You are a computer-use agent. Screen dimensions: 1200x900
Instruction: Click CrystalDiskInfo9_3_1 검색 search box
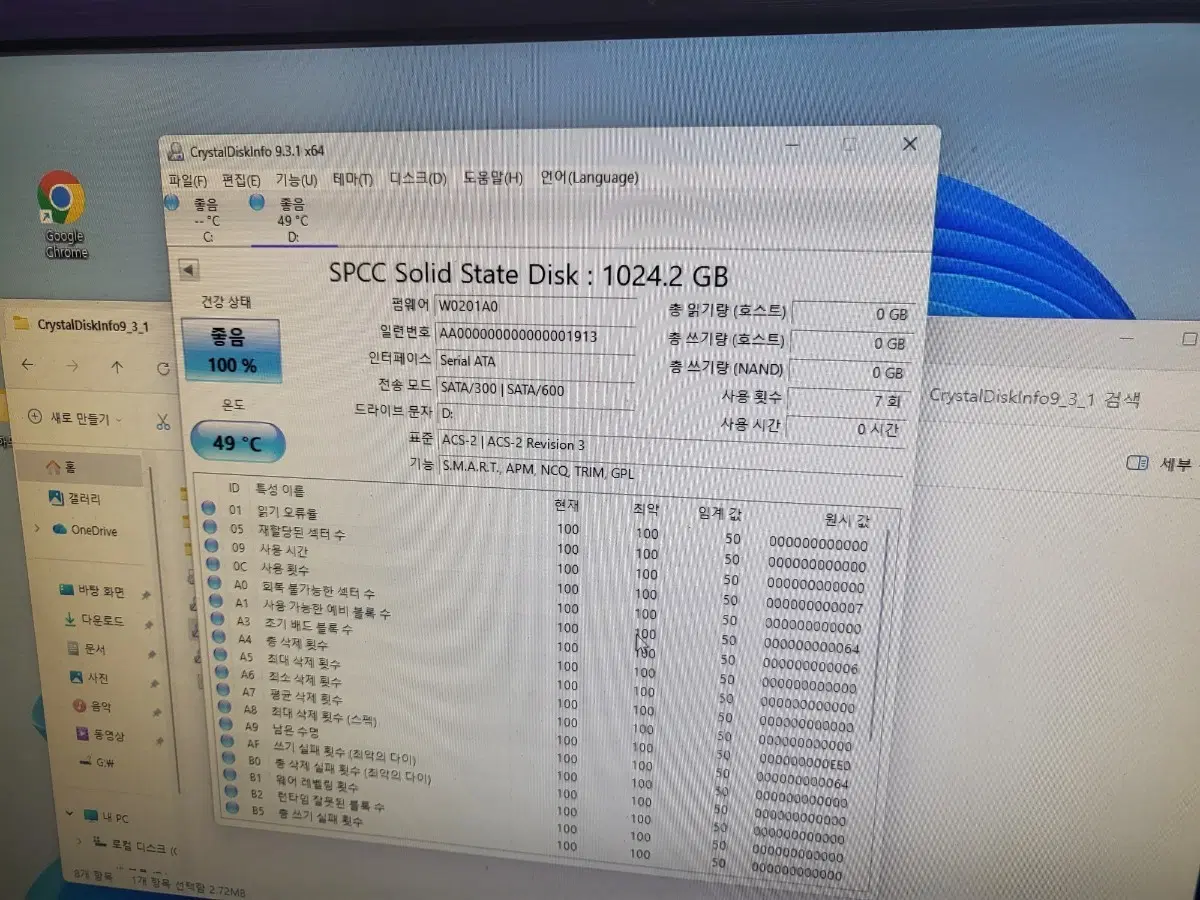point(1034,399)
